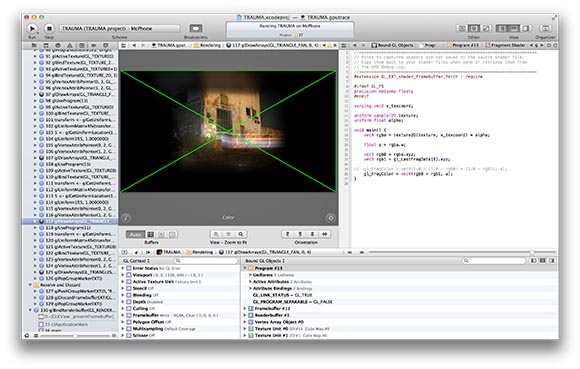Expand the Viewport state row
This screenshot has height=369, width=580.
click(x=123, y=275)
